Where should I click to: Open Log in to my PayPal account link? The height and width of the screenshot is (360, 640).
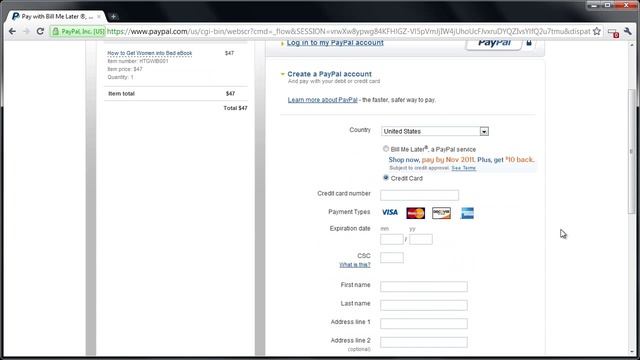[x=335, y=43]
